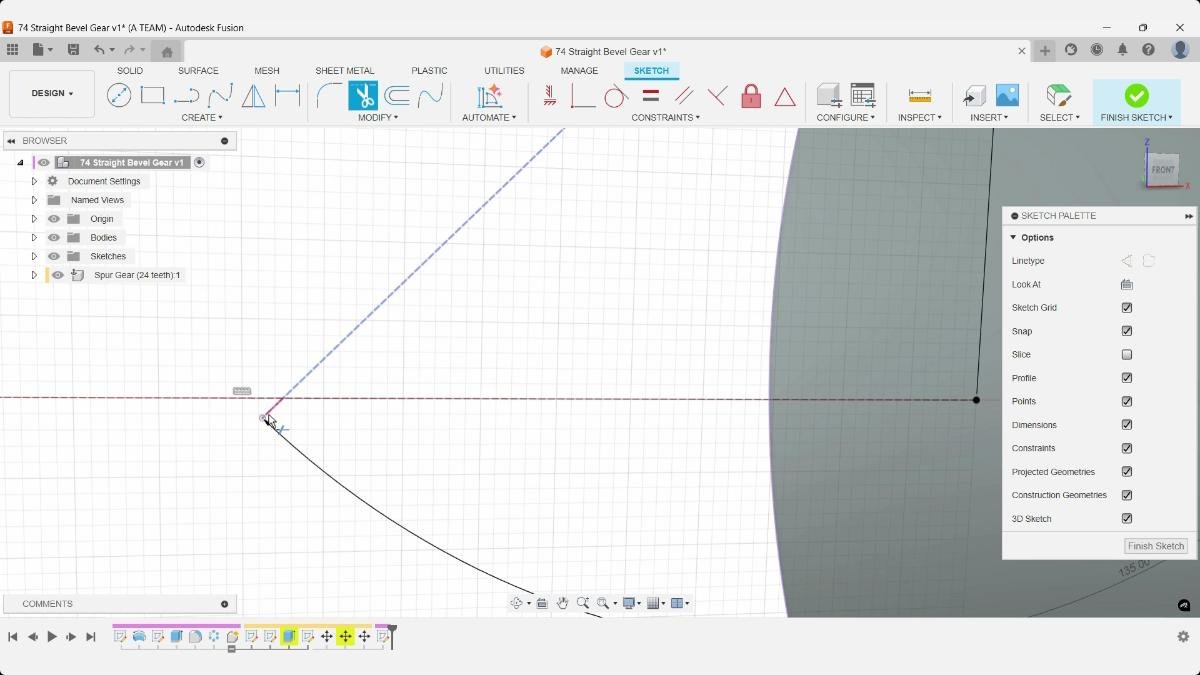Open the job status clock icon

tap(1097, 50)
